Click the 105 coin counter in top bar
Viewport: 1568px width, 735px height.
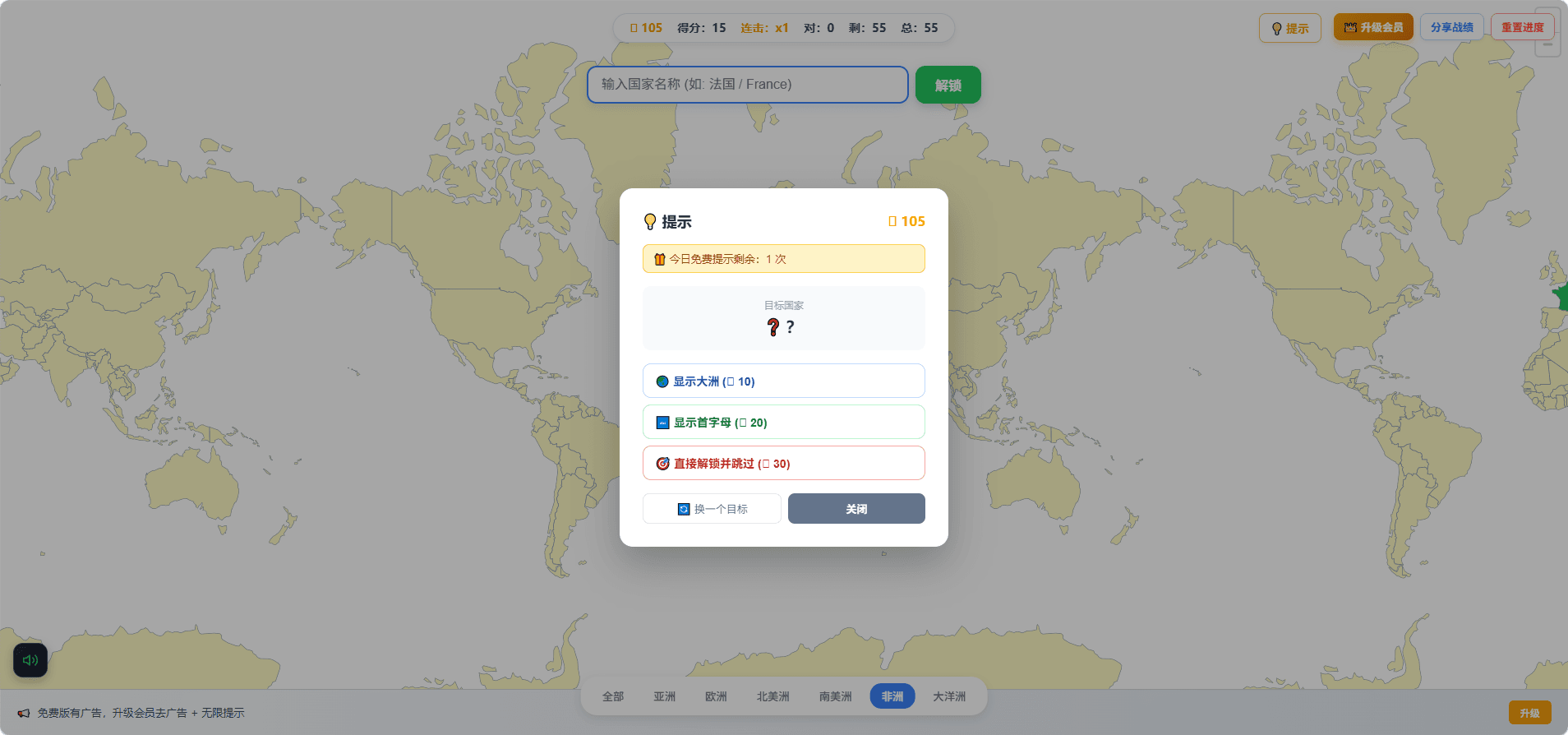pos(646,28)
